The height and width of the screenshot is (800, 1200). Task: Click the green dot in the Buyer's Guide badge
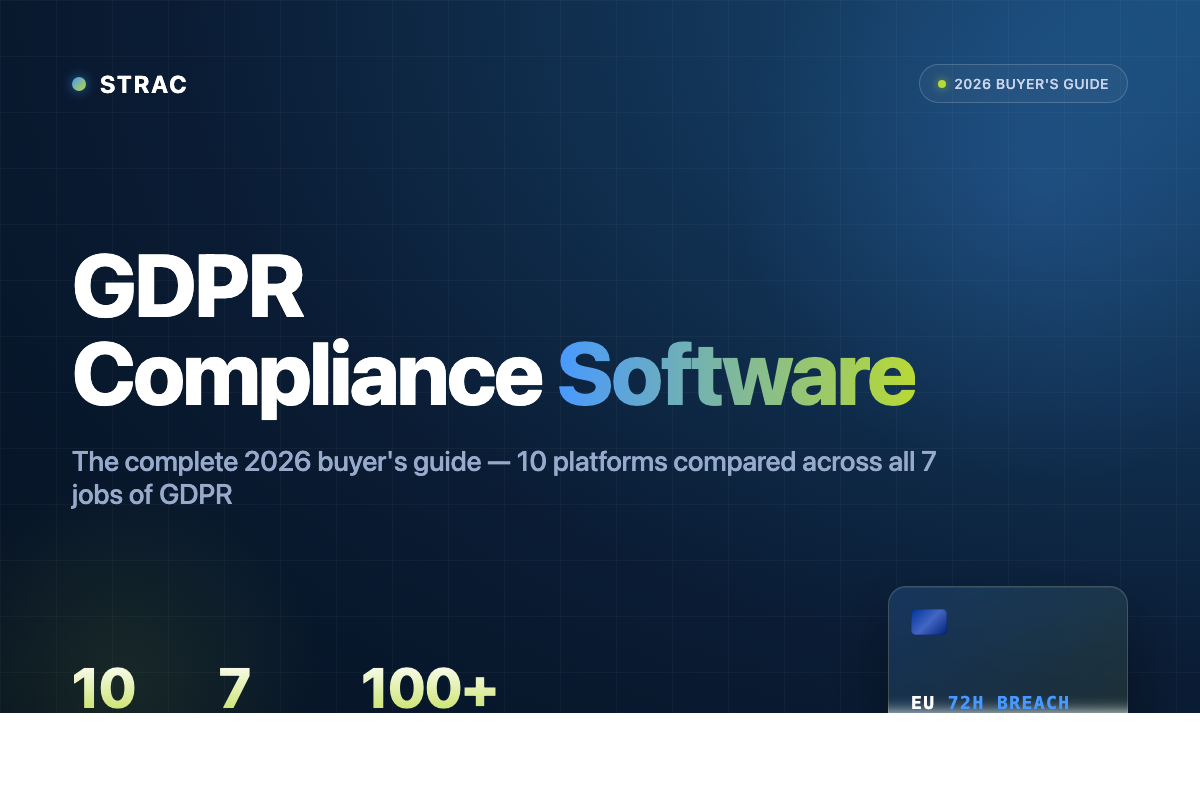tap(942, 84)
